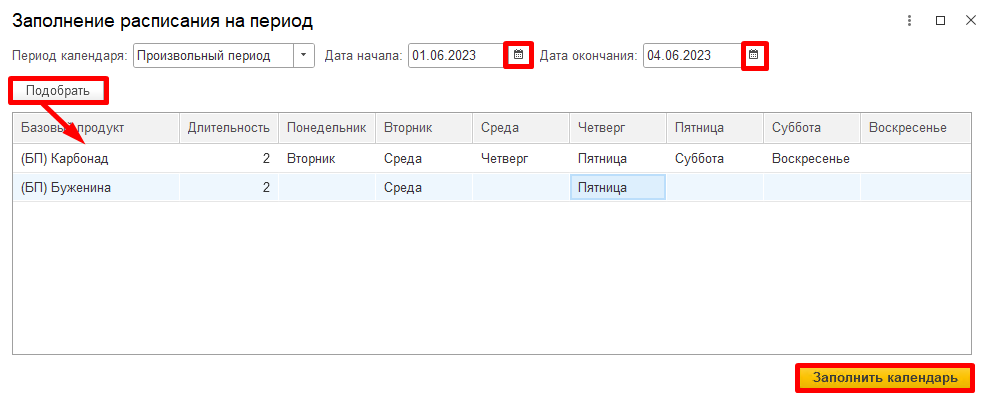988x401 pixels.
Task: Close the schedule filling dialog
Action: click(970, 20)
